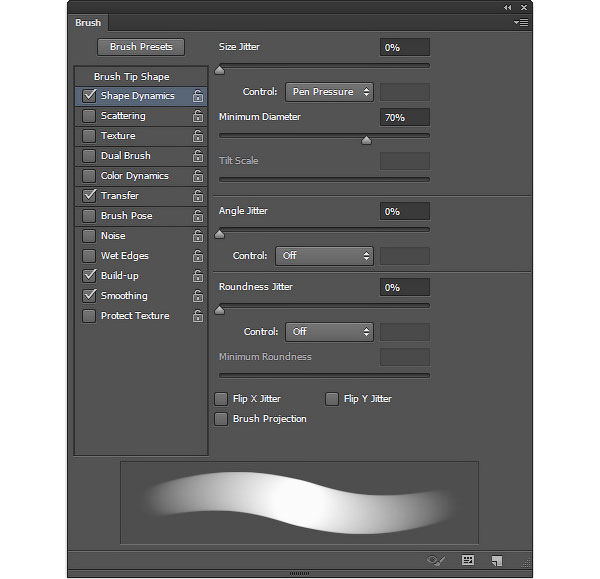Select the Scattering label

pos(123,116)
